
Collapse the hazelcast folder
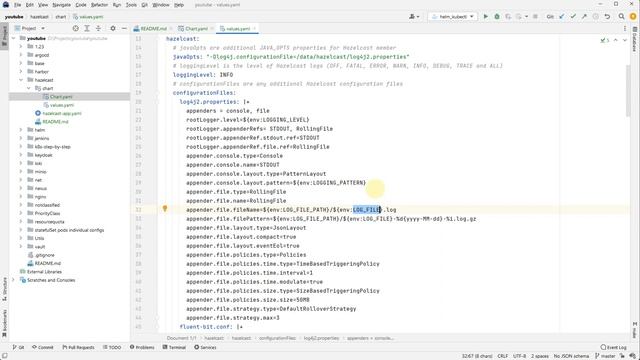(21, 80)
